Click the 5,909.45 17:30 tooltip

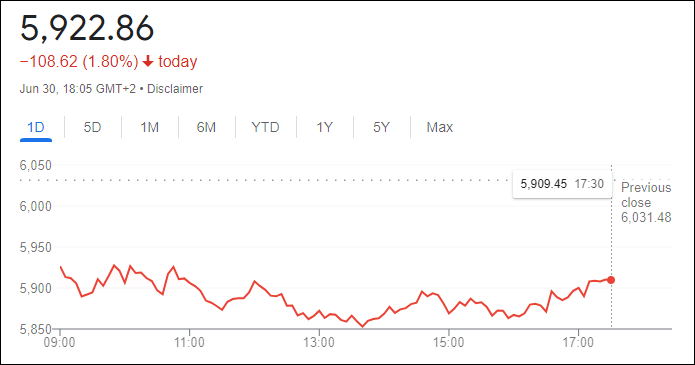(562, 184)
